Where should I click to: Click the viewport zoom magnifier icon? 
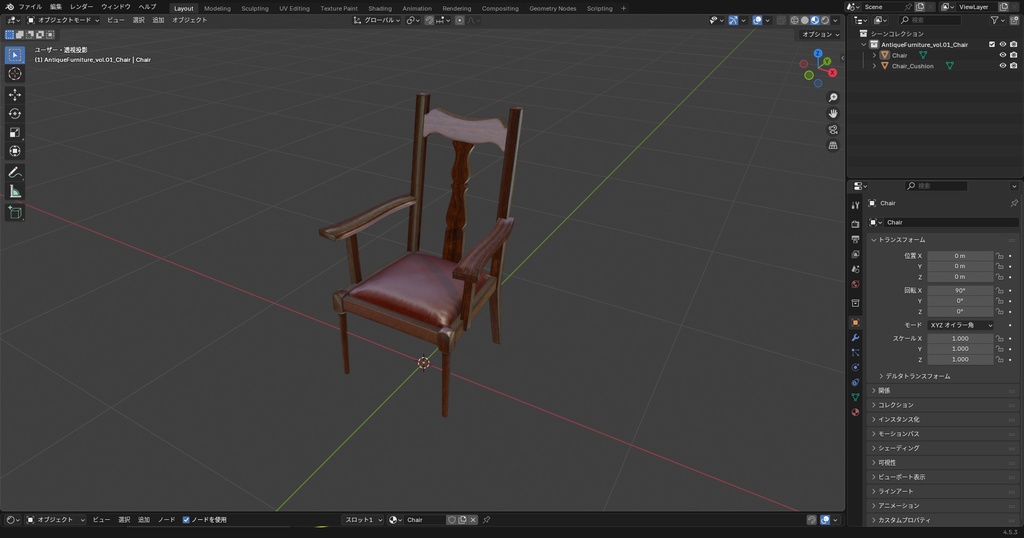[833, 97]
